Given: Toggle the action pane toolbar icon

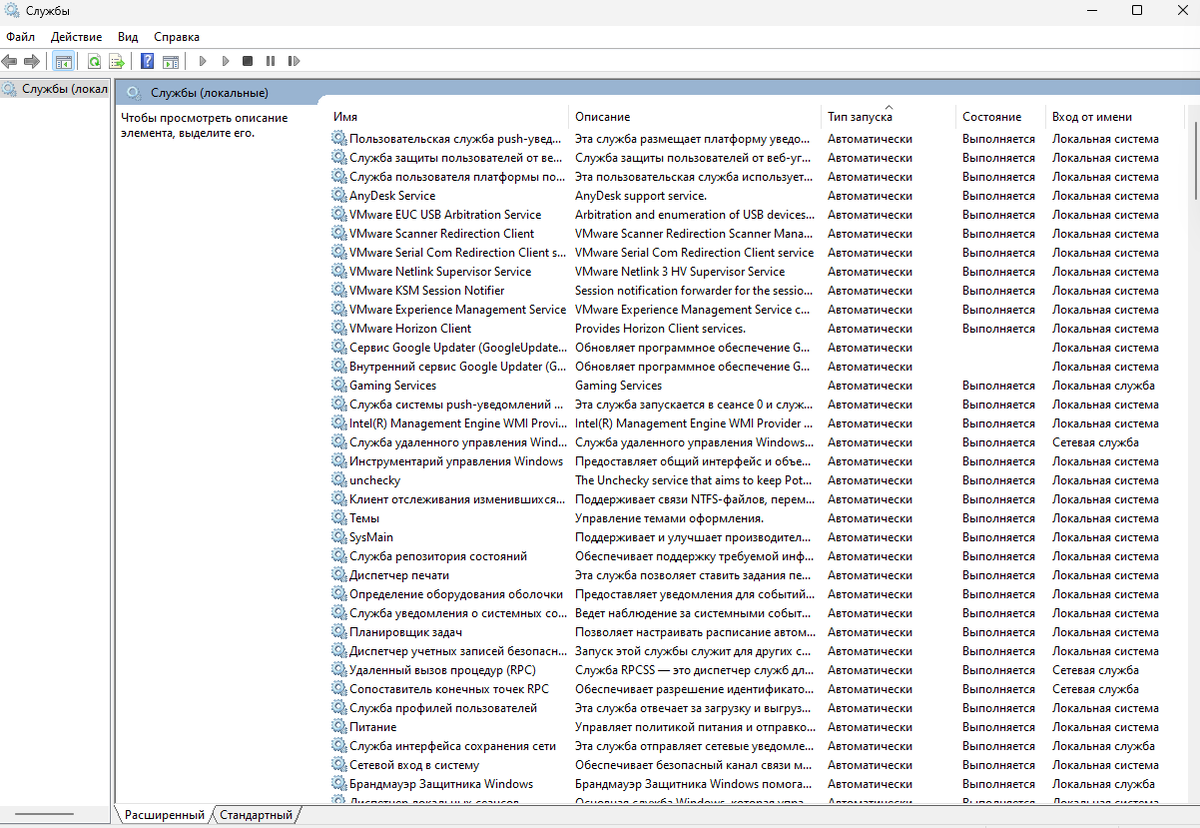Looking at the screenshot, I should point(170,61).
